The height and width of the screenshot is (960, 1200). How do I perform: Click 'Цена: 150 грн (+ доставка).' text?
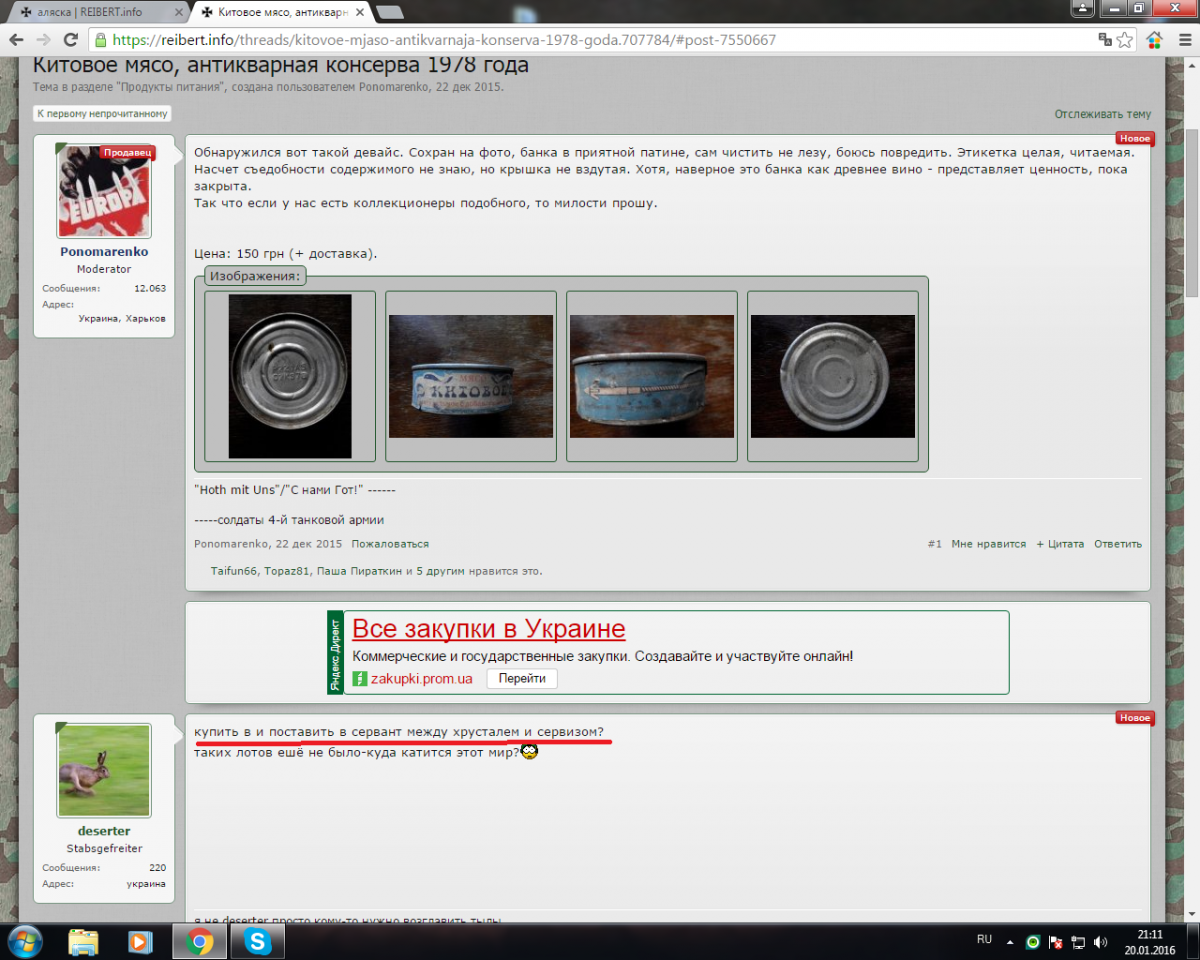[x=286, y=254]
